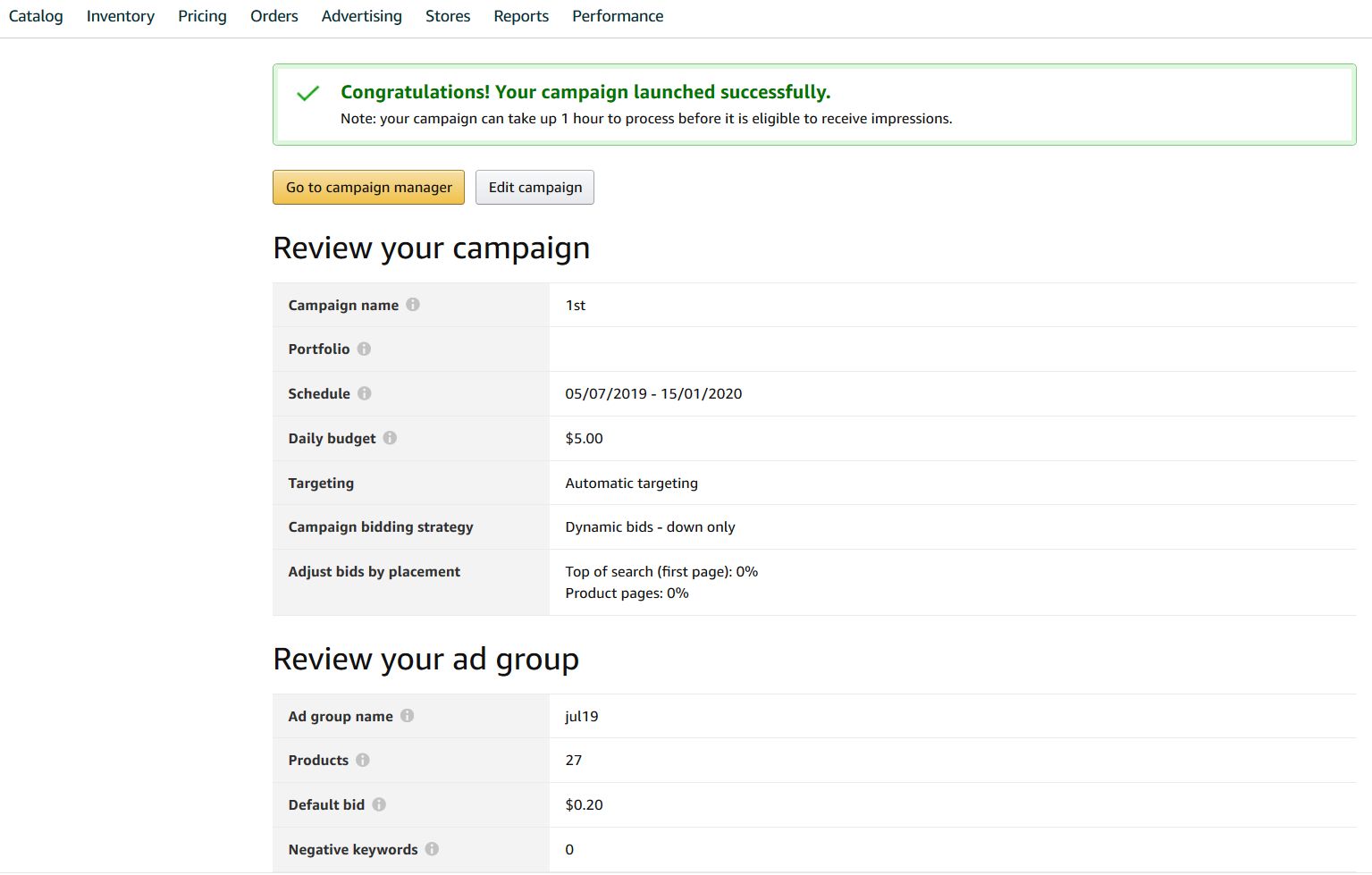This screenshot has height=875, width=1372.
Task: Open the Stores menu
Action: click(x=448, y=16)
